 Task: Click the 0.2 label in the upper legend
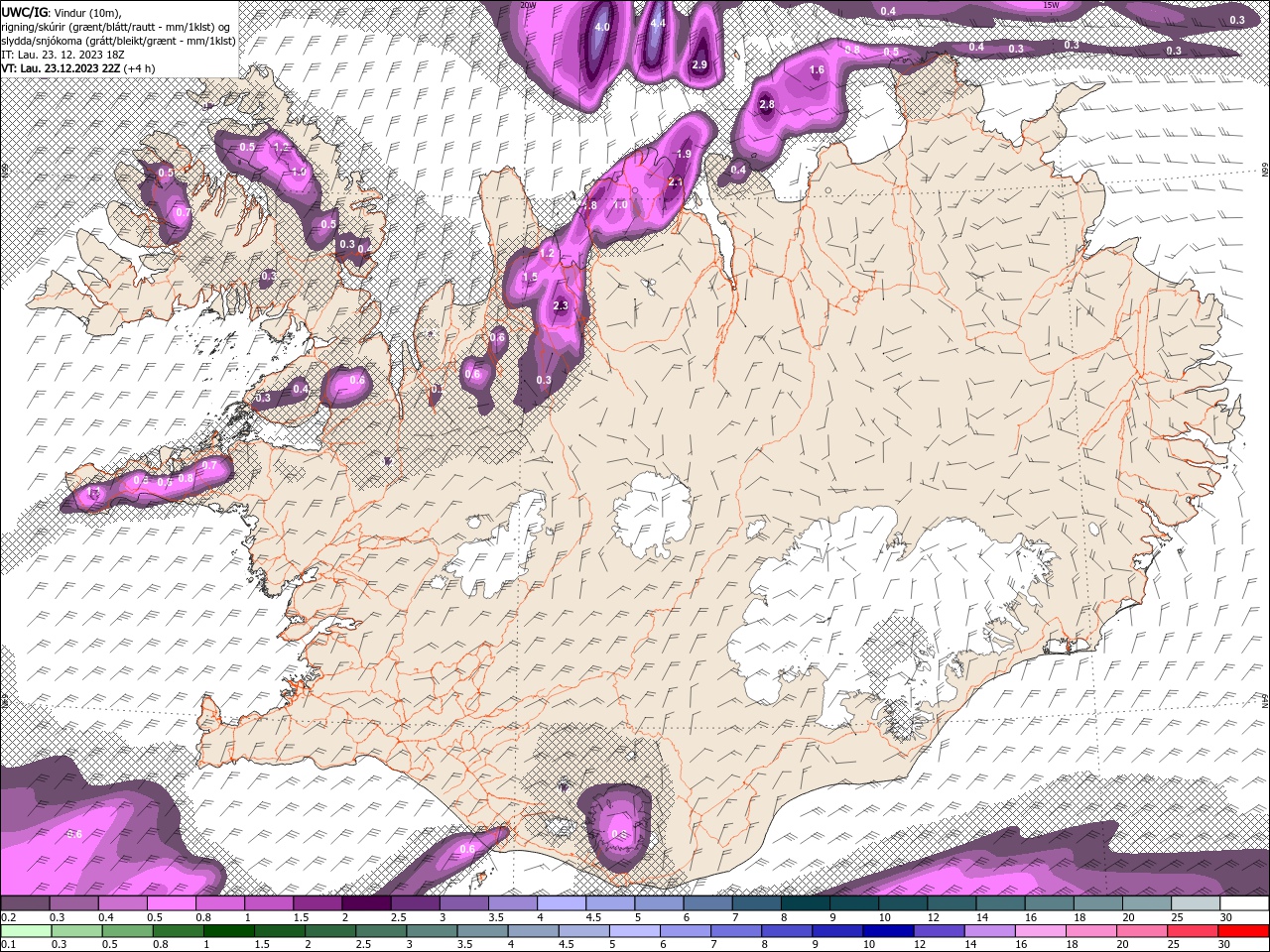(8, 917)
